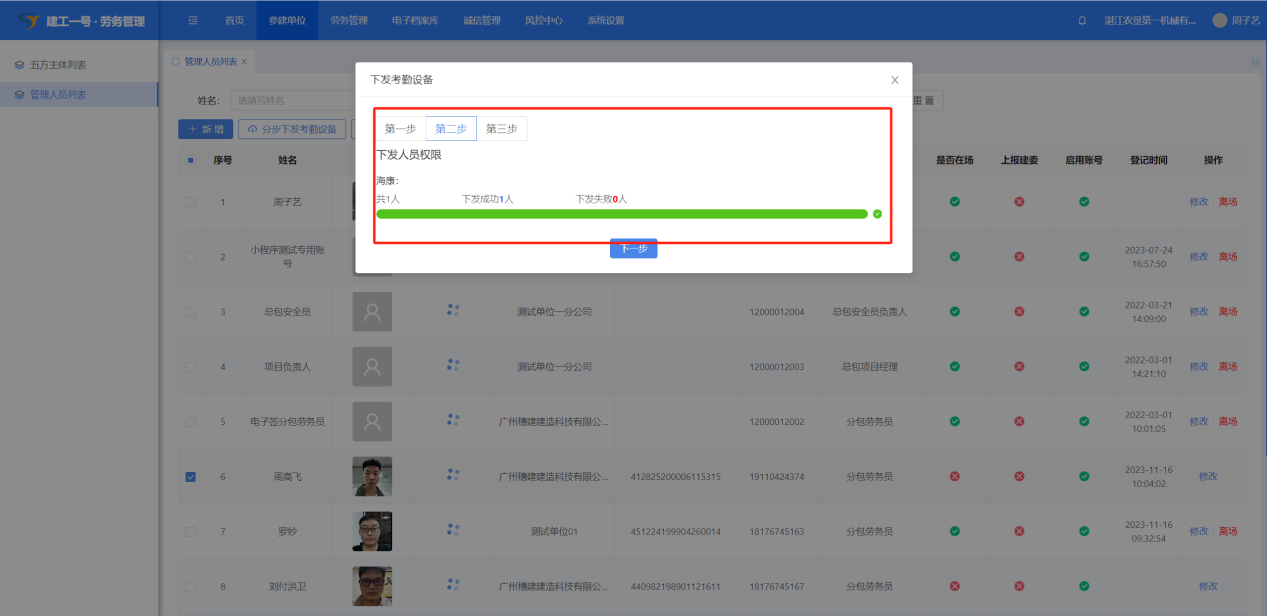Click the green success check on progress bar
The width and height of the screenshot is (1267, 616).
tap(877, 214)
